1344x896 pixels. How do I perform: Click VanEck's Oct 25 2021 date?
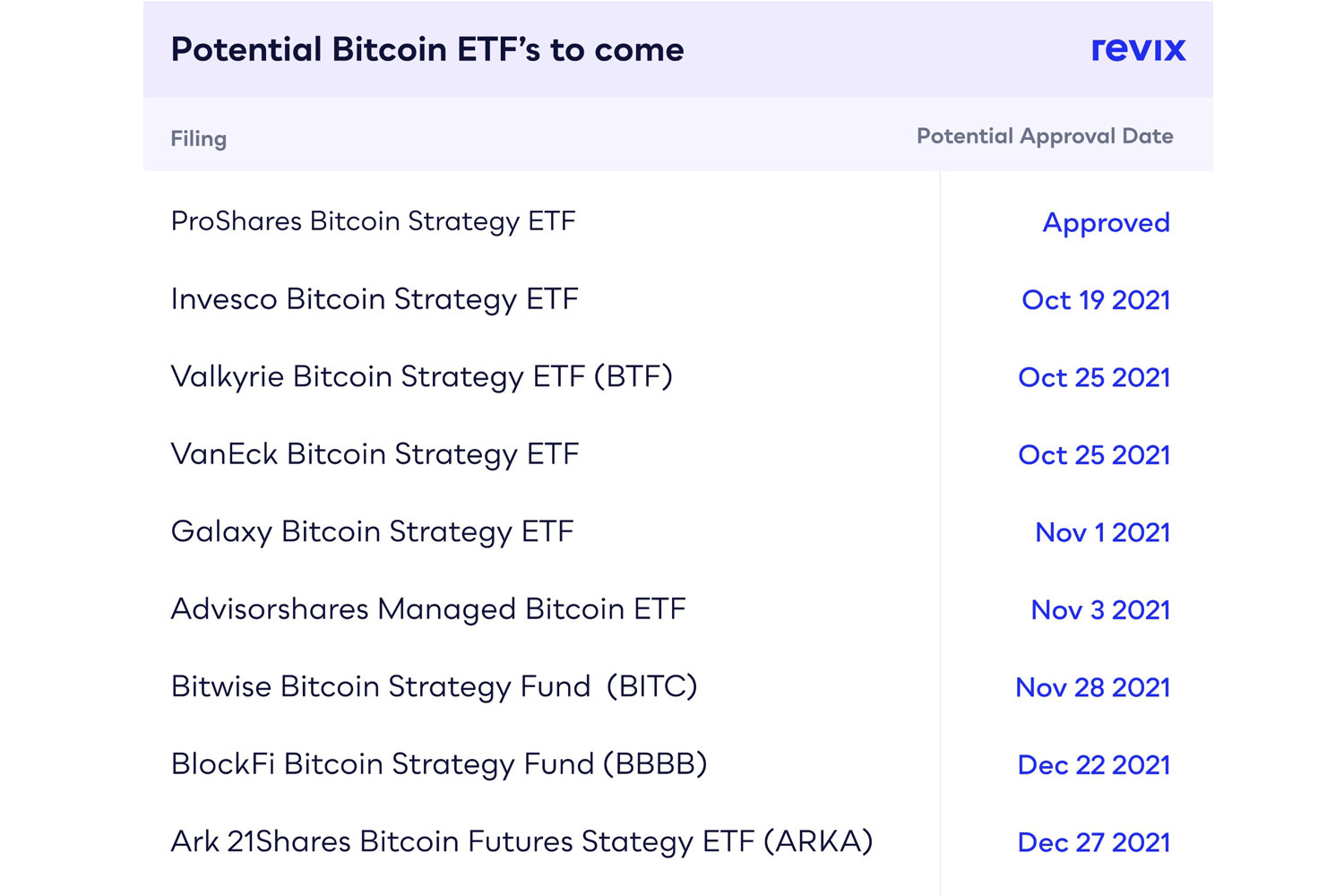click(1094, 455)
